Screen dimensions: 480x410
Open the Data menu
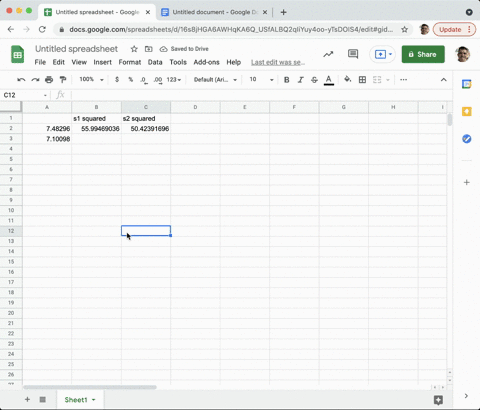tap(155, 62)
